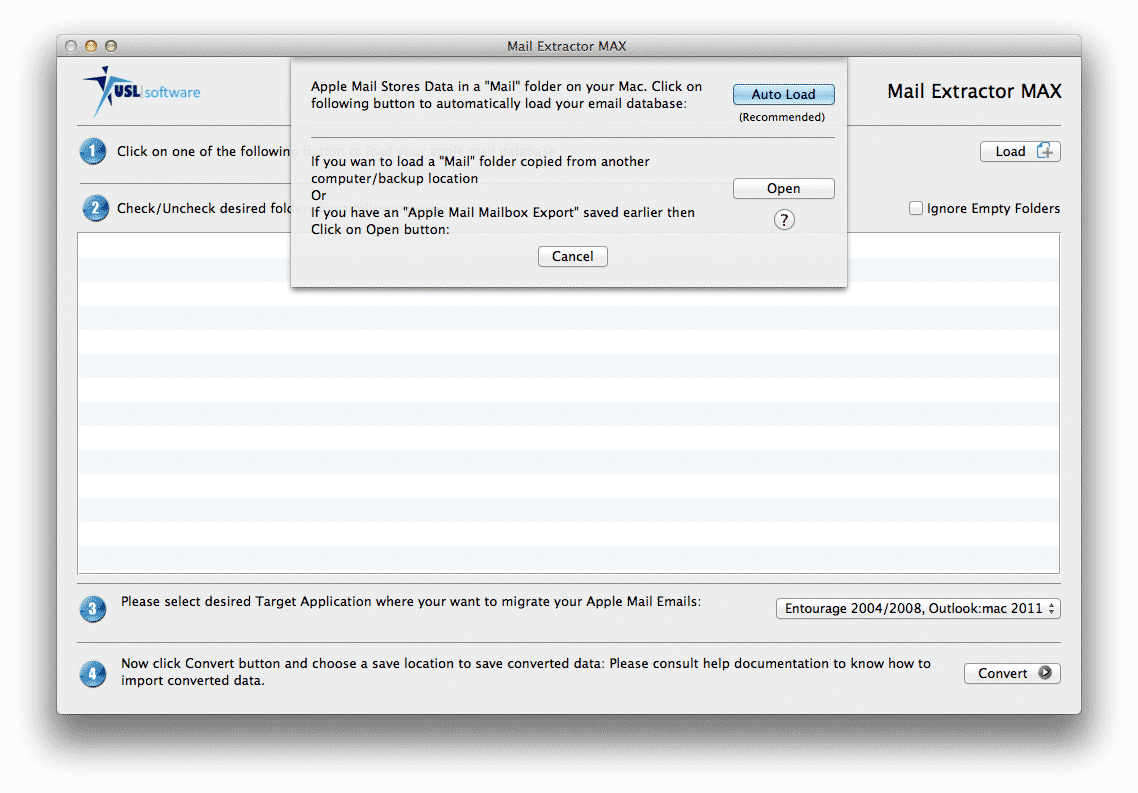Click the "(Recommended)" label under Auto Load
The image size is (1138, 793).
point(782,117)
